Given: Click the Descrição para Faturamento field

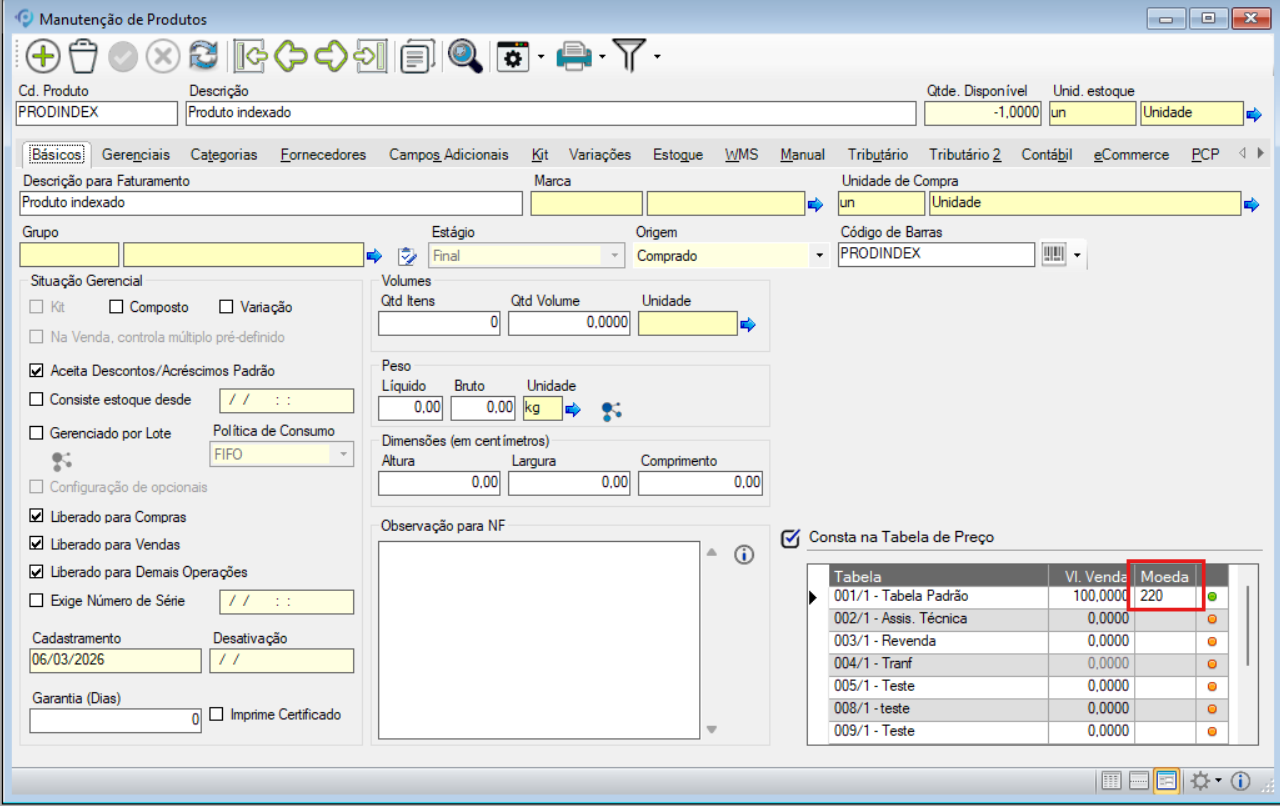Looking at the screenshot, I should coord(270,203).
